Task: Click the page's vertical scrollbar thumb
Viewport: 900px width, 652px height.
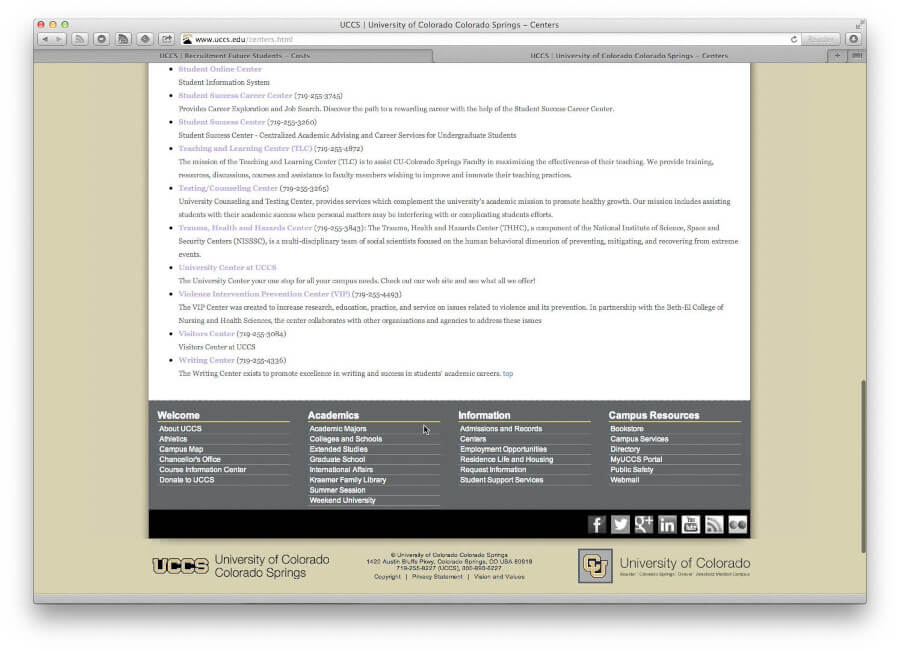Action: tap(863, 466)
